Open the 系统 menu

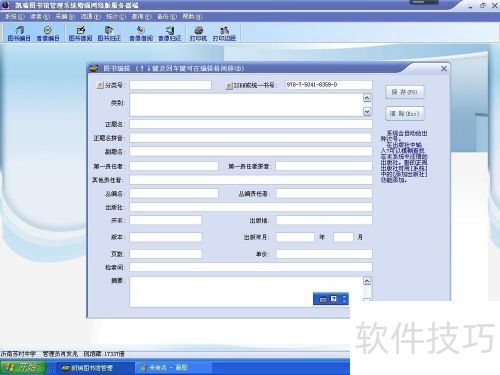click(14, 17)
